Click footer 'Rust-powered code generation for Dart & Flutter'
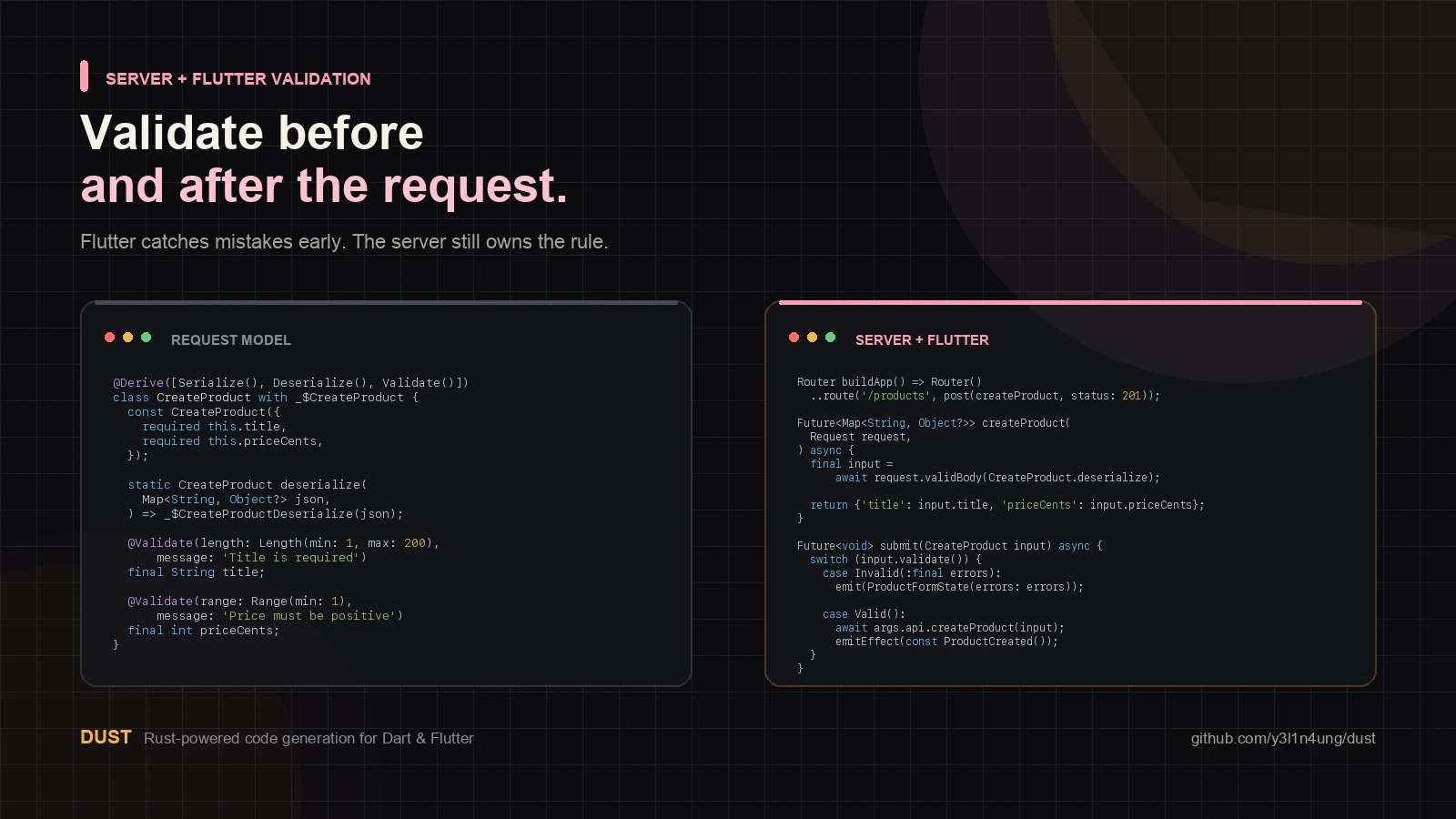Viewport: 1456px width, 819px height. [x=308, y=738]
